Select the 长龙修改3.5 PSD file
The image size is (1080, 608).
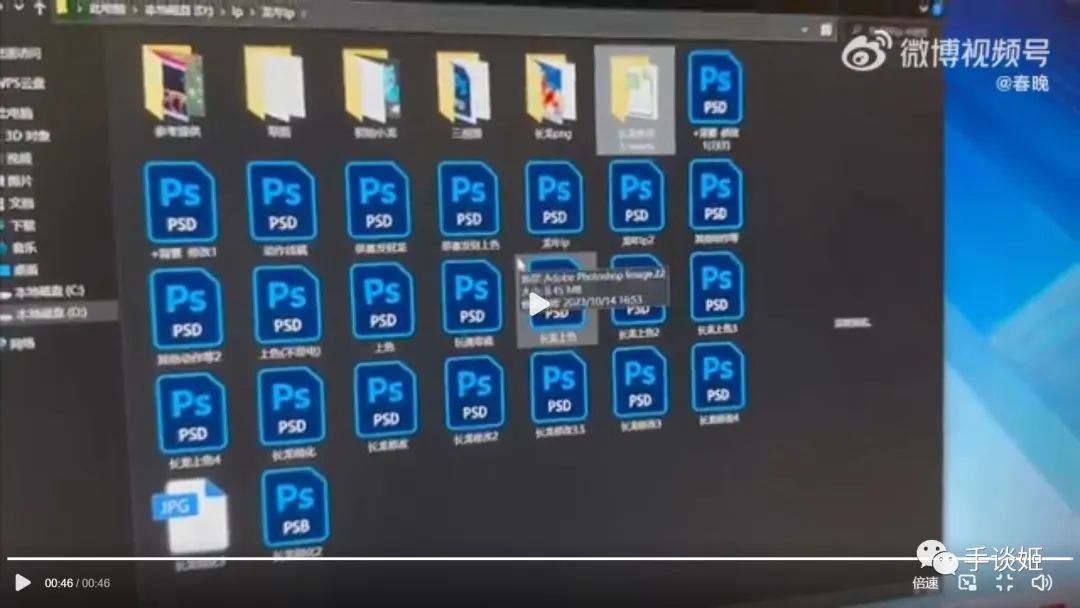[x=559, y=395]
